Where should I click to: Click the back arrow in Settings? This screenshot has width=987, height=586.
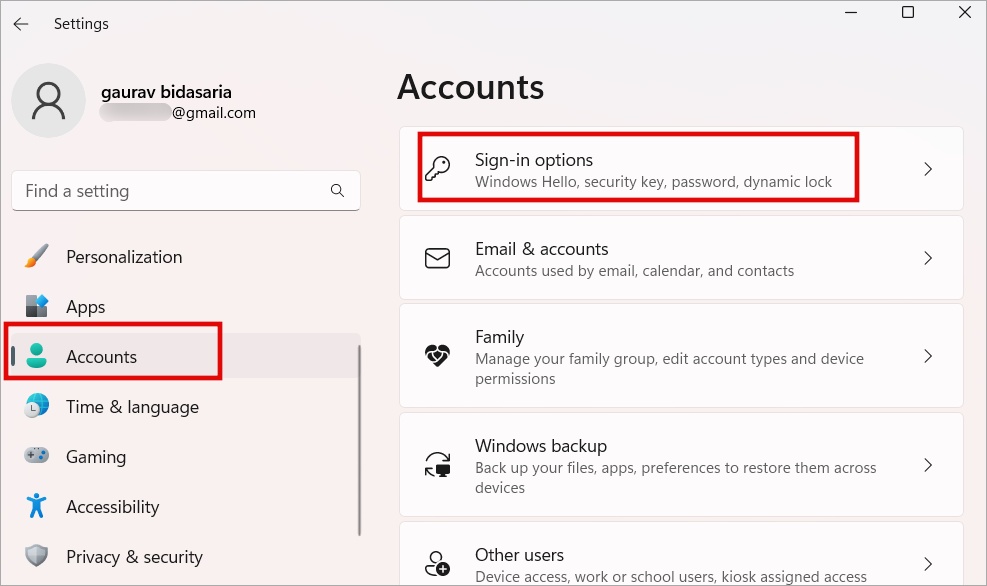pyautogui.click(x=21, y=24)
